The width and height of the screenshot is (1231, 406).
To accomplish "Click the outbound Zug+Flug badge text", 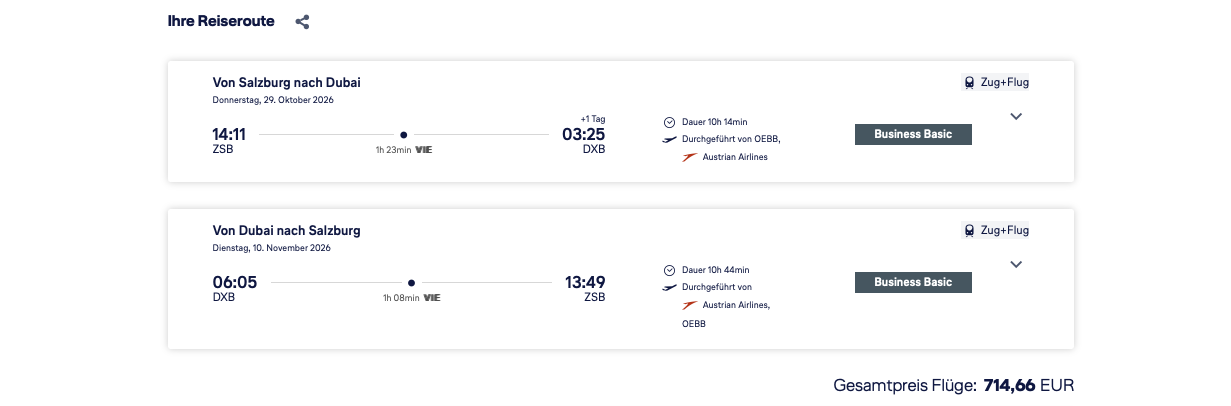I will 1004,83.
